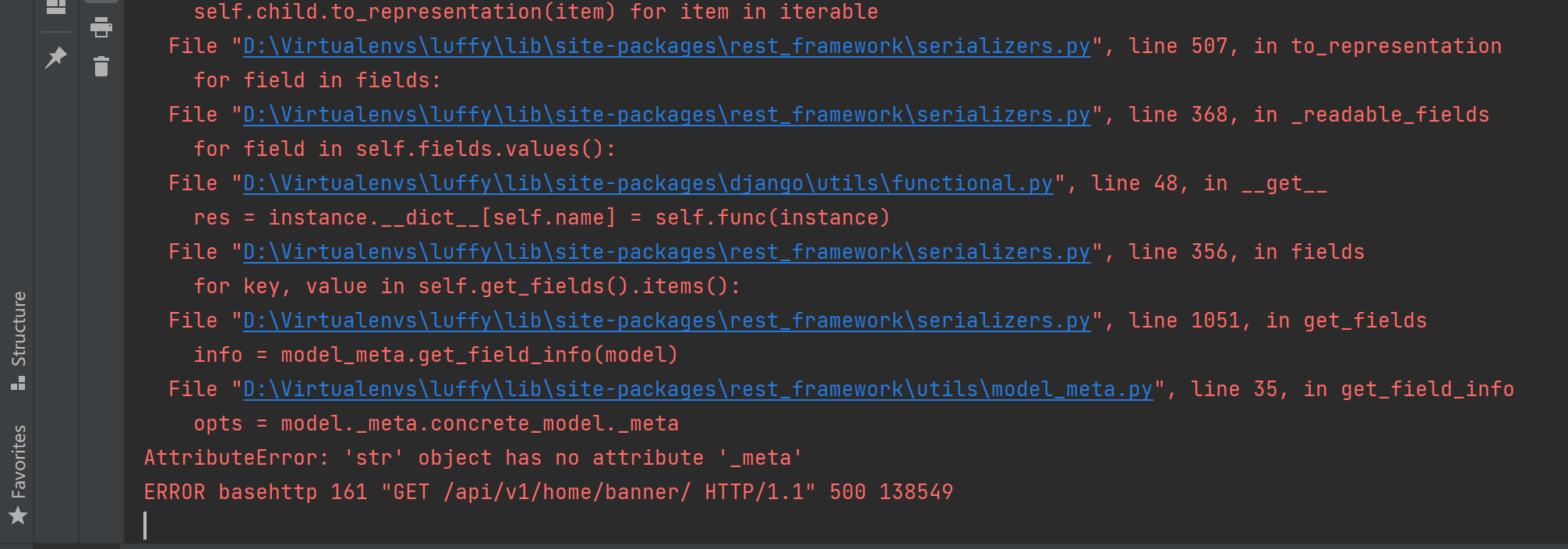Open the Favorites tool window tab

pyautogui.click(x=18, y=473)
